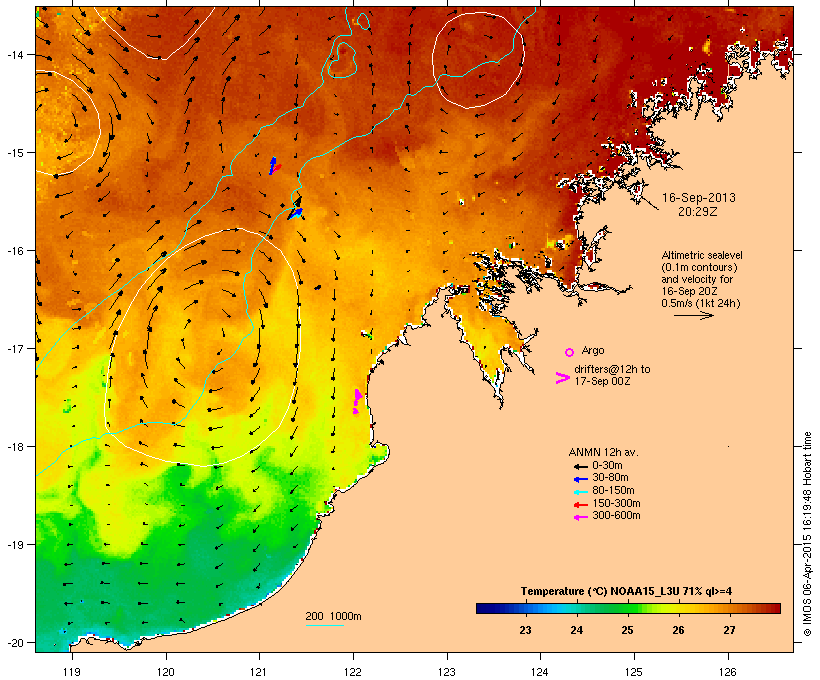The width and height of the screenshot is (820, 680).
Task: Click the 0-30m depth label
Action: pos(607,466)
